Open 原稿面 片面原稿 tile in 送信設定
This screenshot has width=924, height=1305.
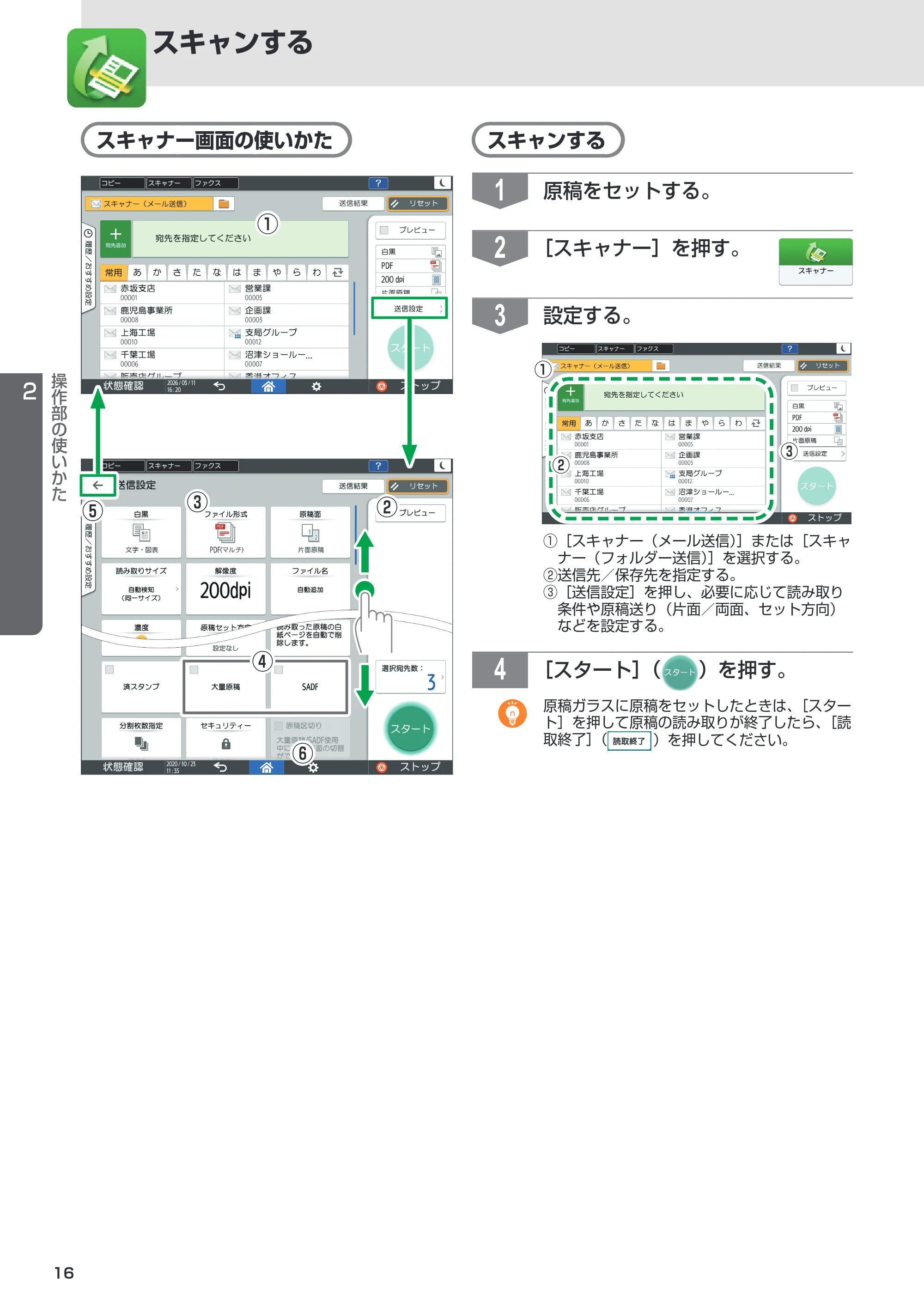310,532
